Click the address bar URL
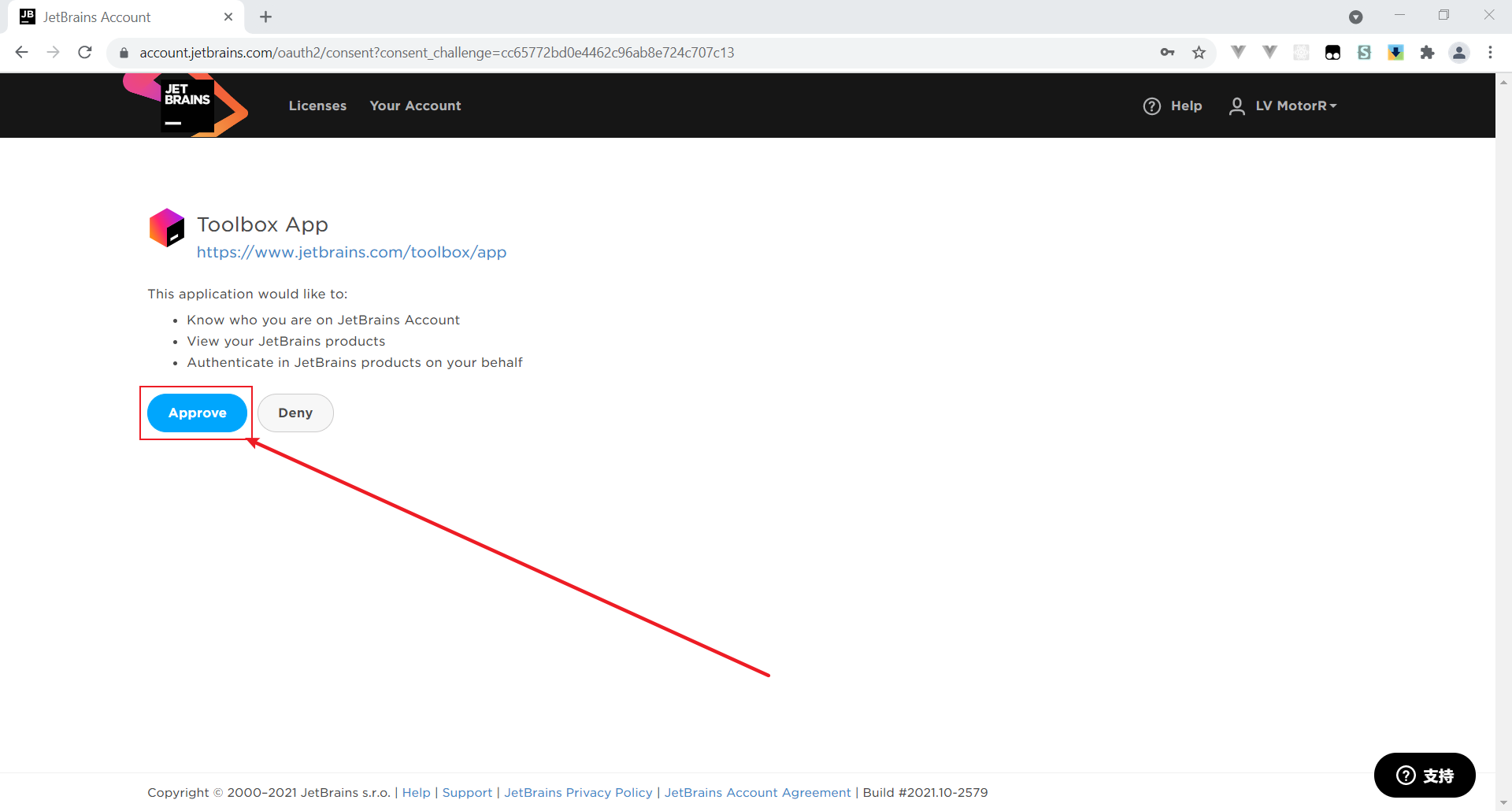1512x811 pixels. (x=437, y=53)
